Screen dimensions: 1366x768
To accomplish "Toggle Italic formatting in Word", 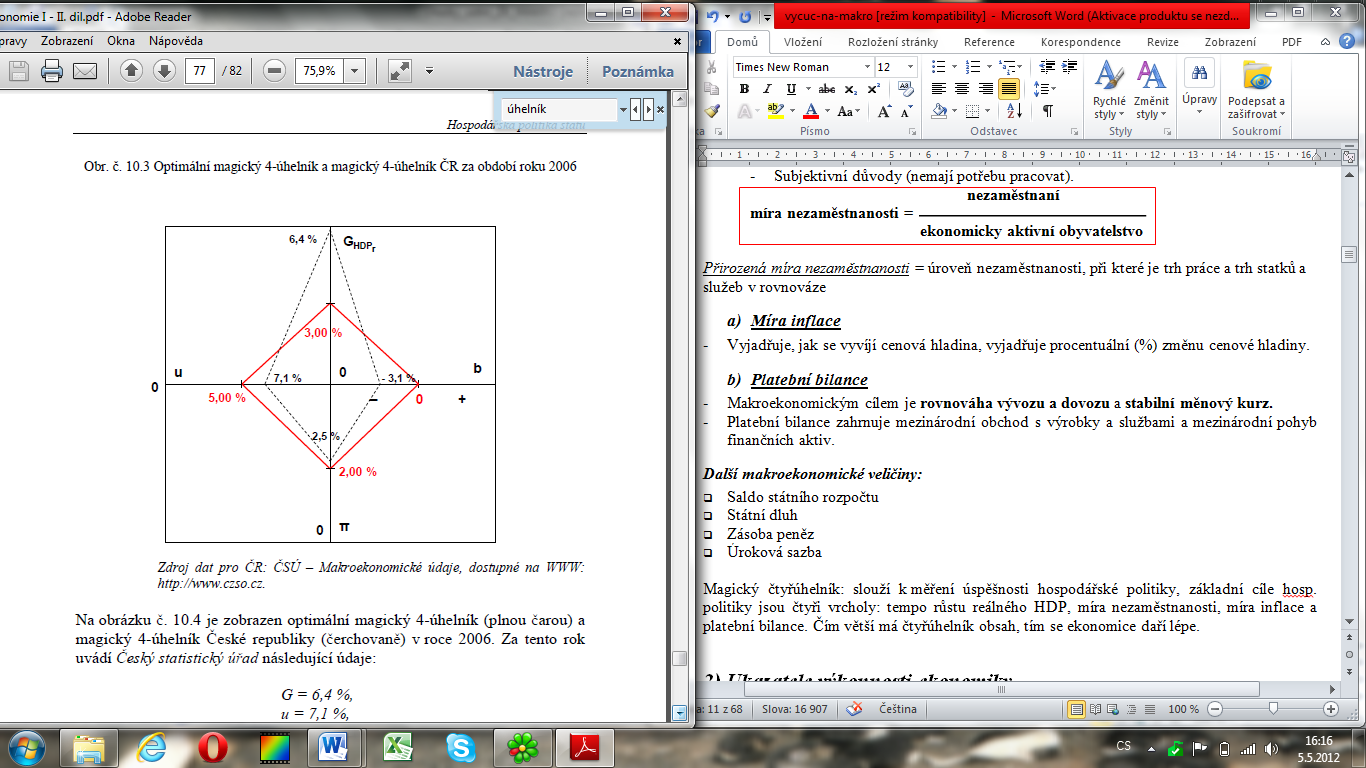I will click(x=767, y=89).
